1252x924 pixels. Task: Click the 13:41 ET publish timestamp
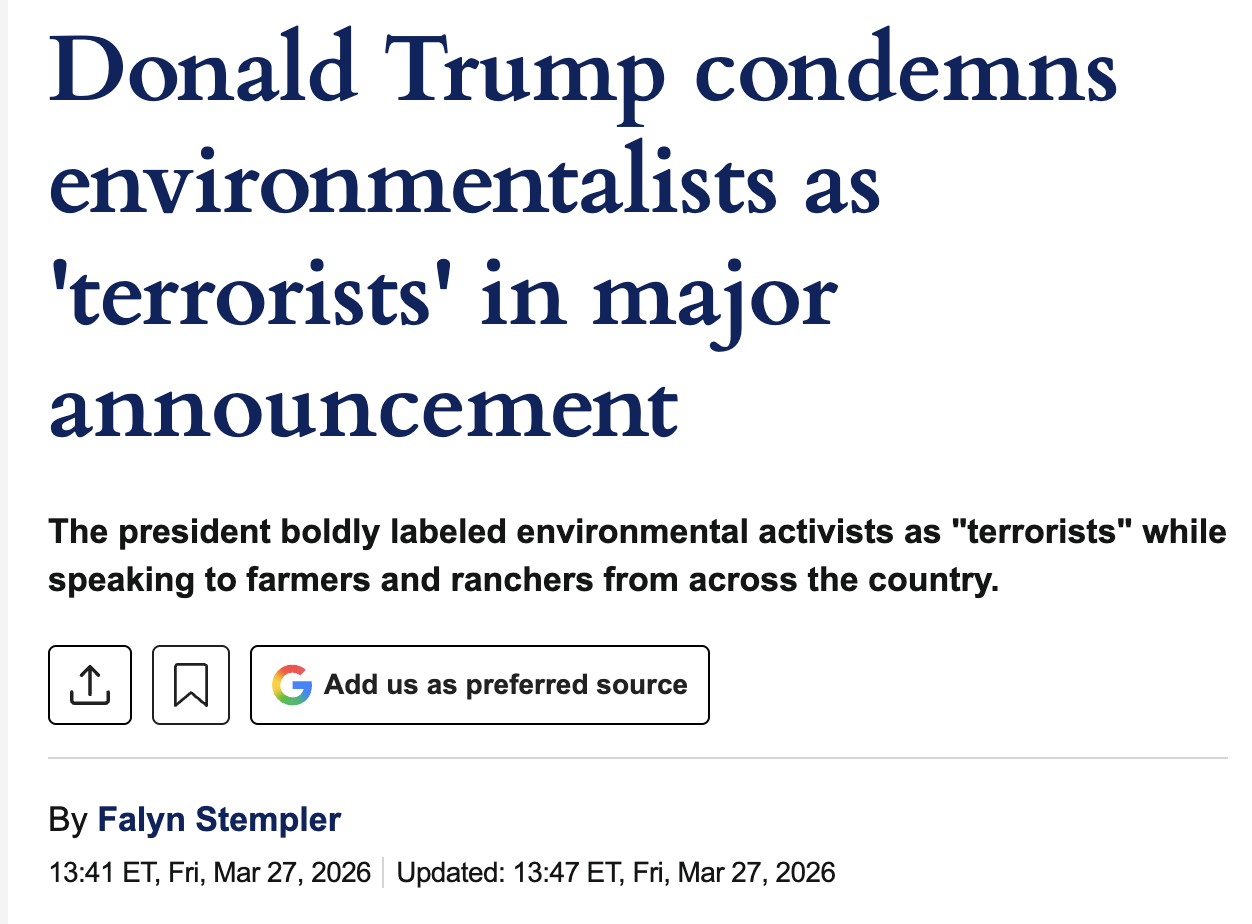[x=209, y=872]
